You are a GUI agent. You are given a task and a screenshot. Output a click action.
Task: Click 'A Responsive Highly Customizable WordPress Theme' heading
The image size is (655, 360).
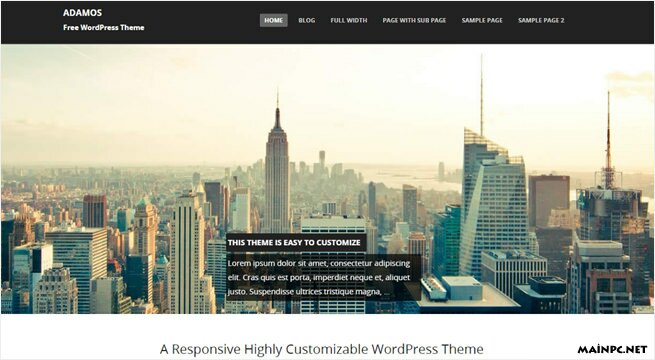(321, 349)
